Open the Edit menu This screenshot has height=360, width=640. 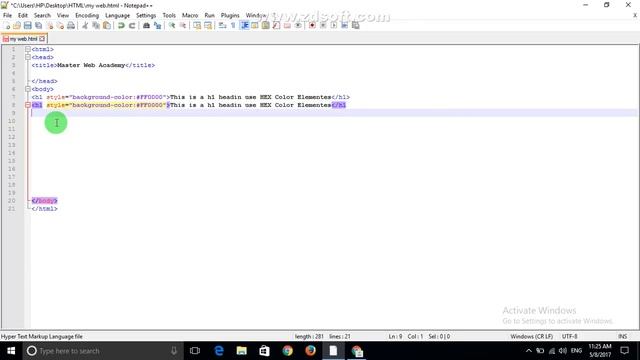click(23, 15)
